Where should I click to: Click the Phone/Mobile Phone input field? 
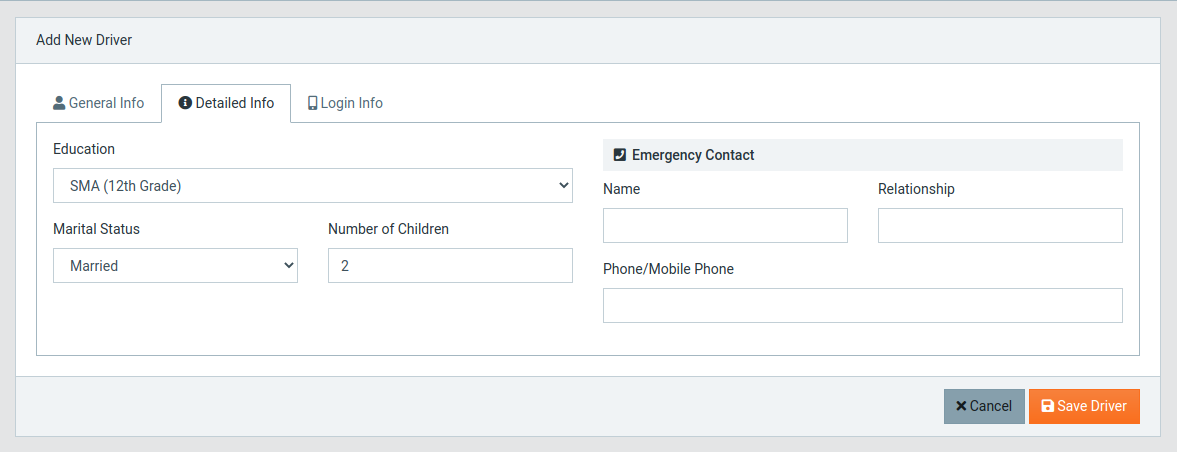tap(862, 306)
